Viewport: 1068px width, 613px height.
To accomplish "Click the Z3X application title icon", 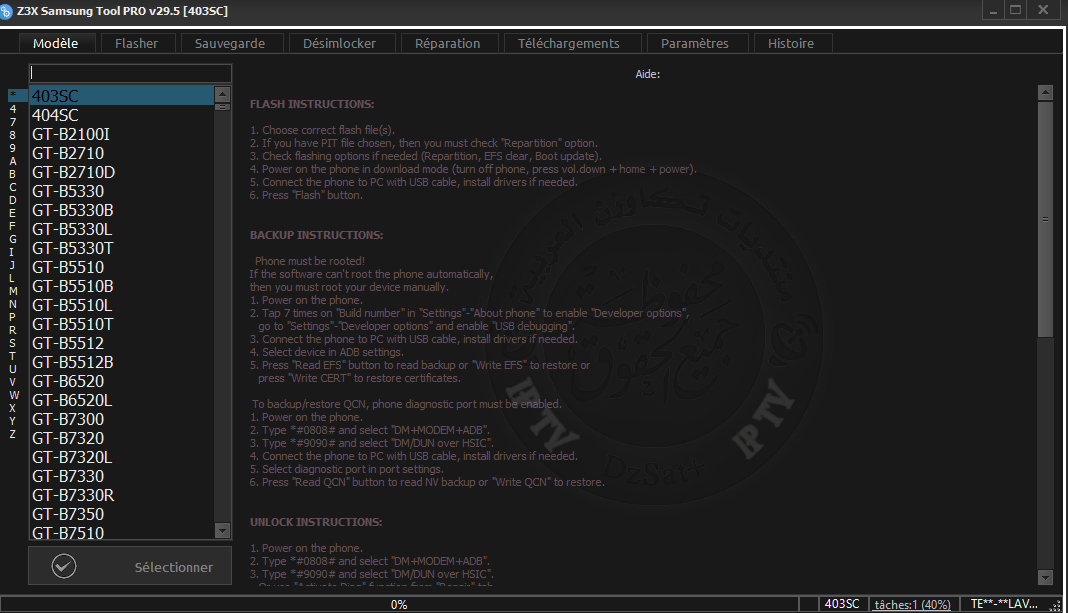I will tap(6, 12).
